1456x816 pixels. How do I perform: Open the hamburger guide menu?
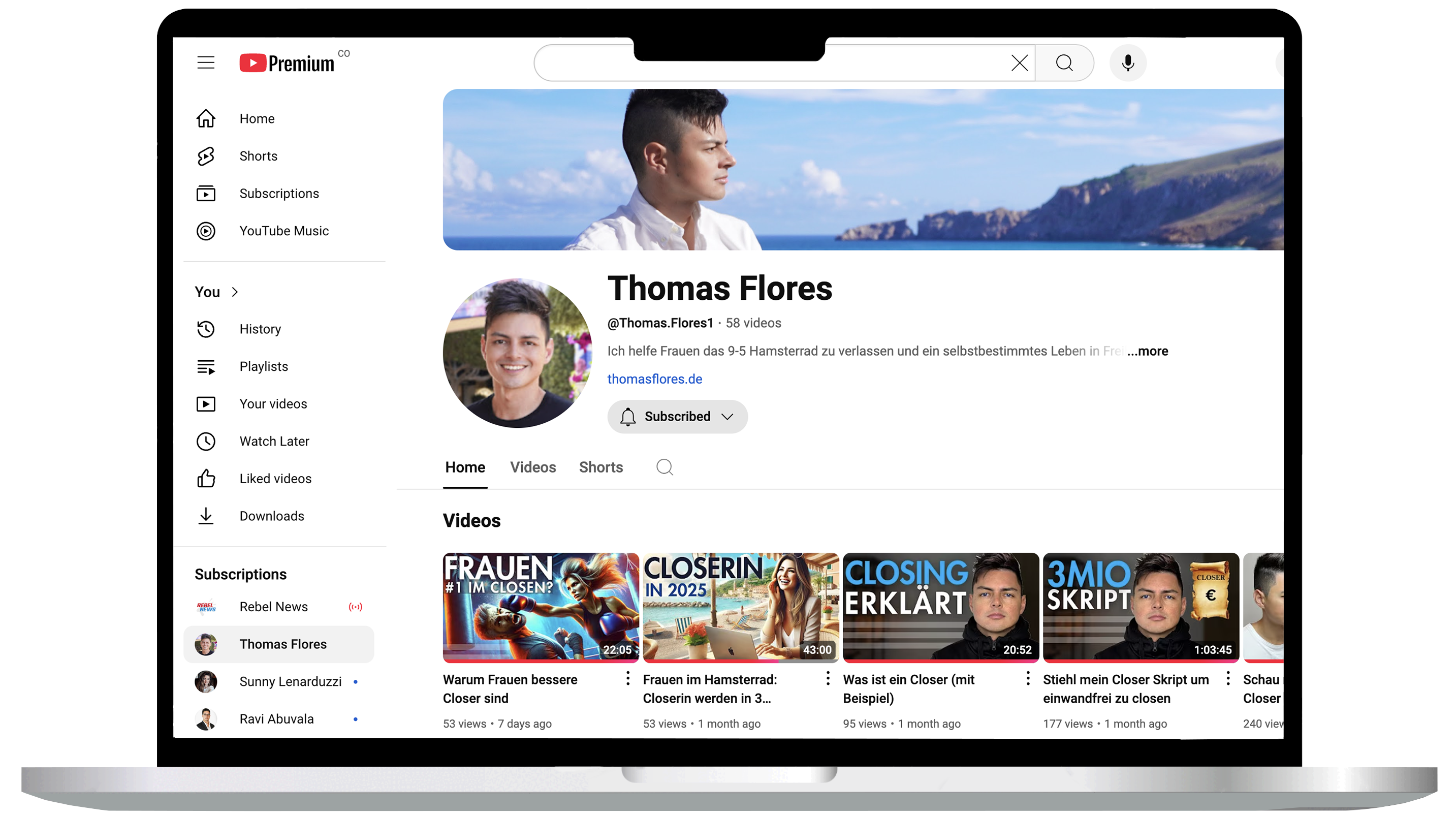206,62
